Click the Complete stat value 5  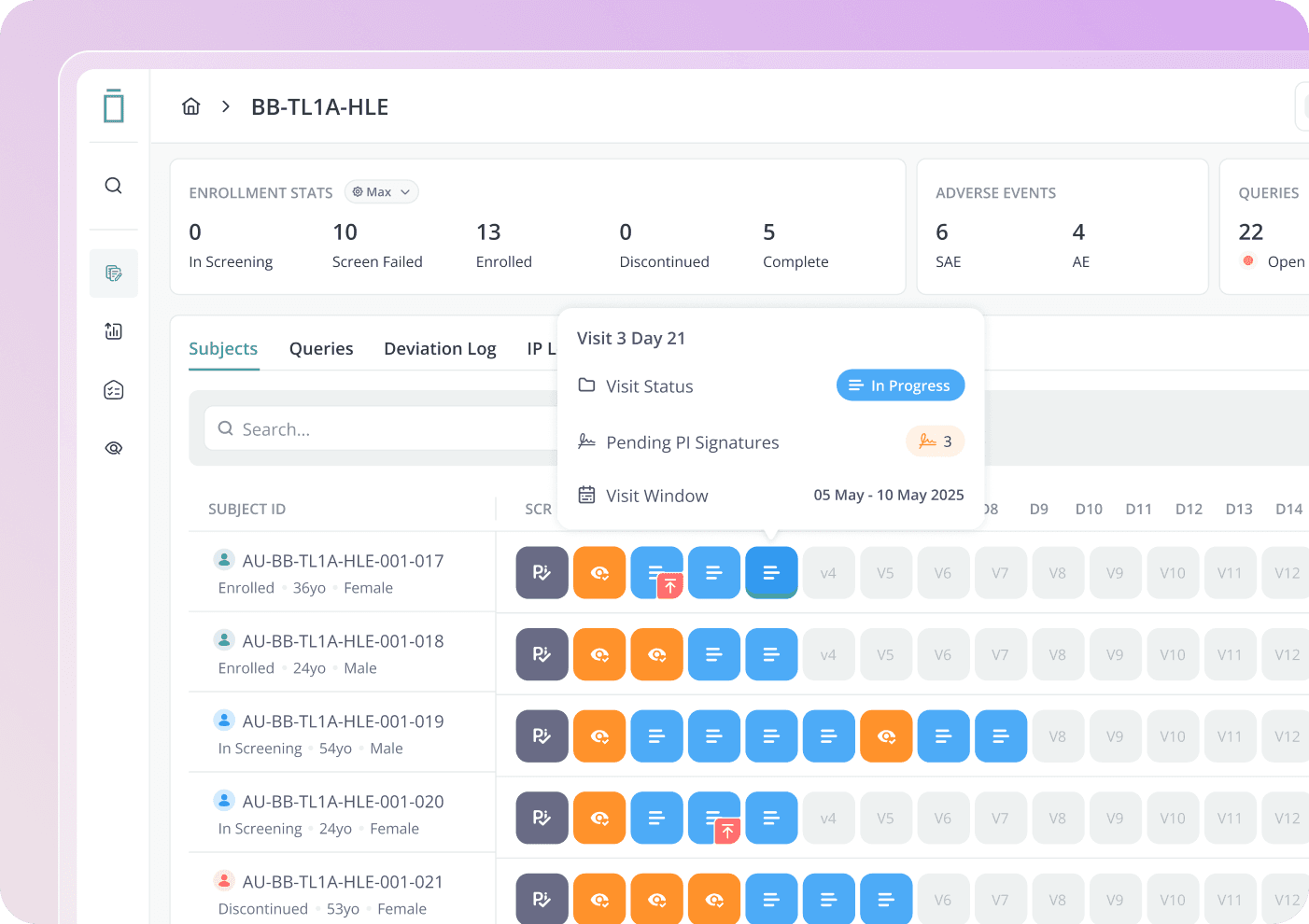769,232
